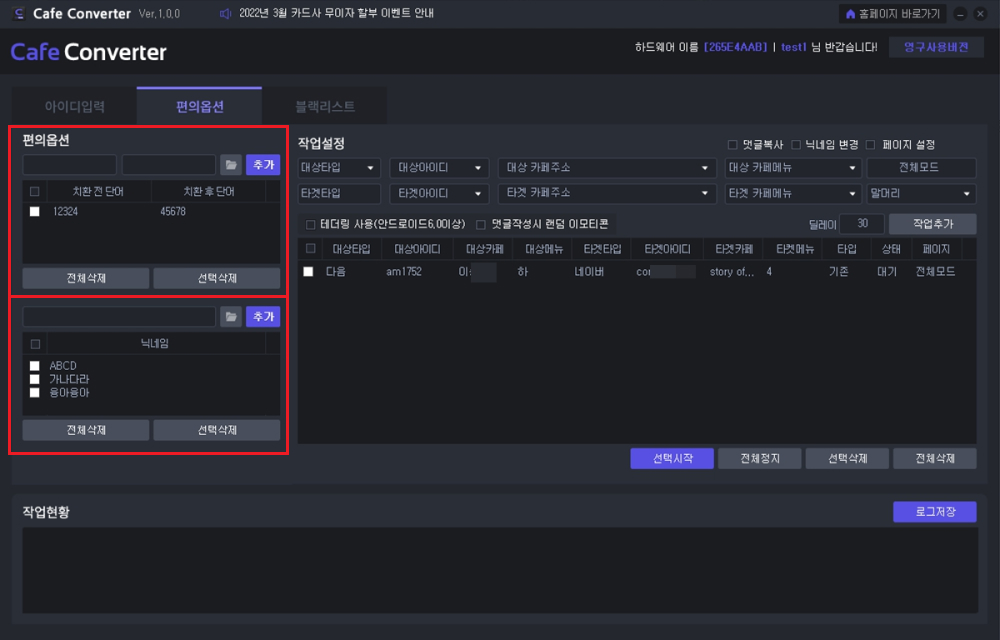Click 전체삭제 below the task table
Viewport: 1000px width, 640px height.
click(x=935, y=458)
